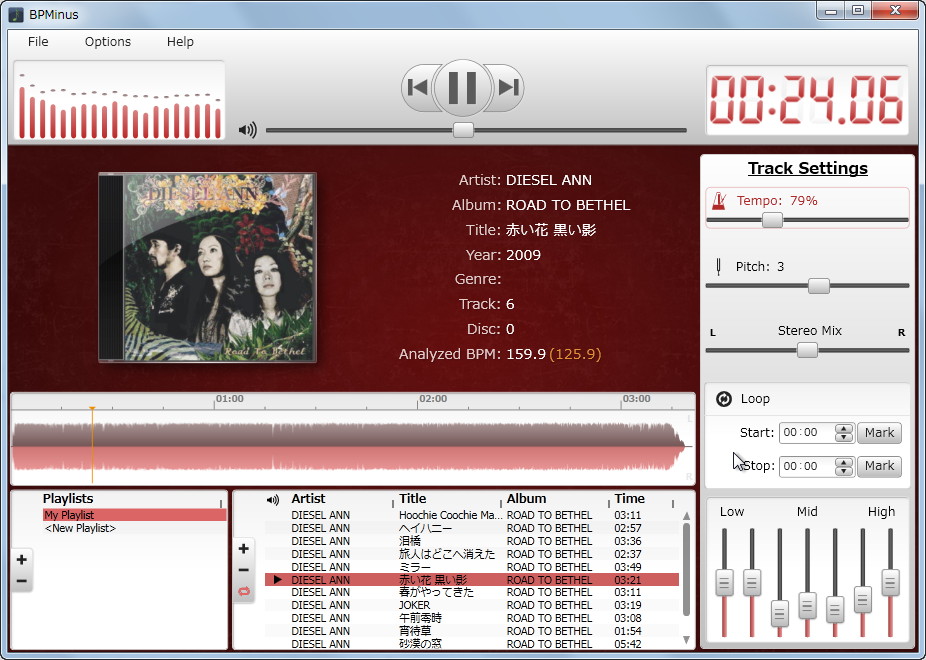
Task: Click the spectrum analyzer display
Action: point(119,100)
